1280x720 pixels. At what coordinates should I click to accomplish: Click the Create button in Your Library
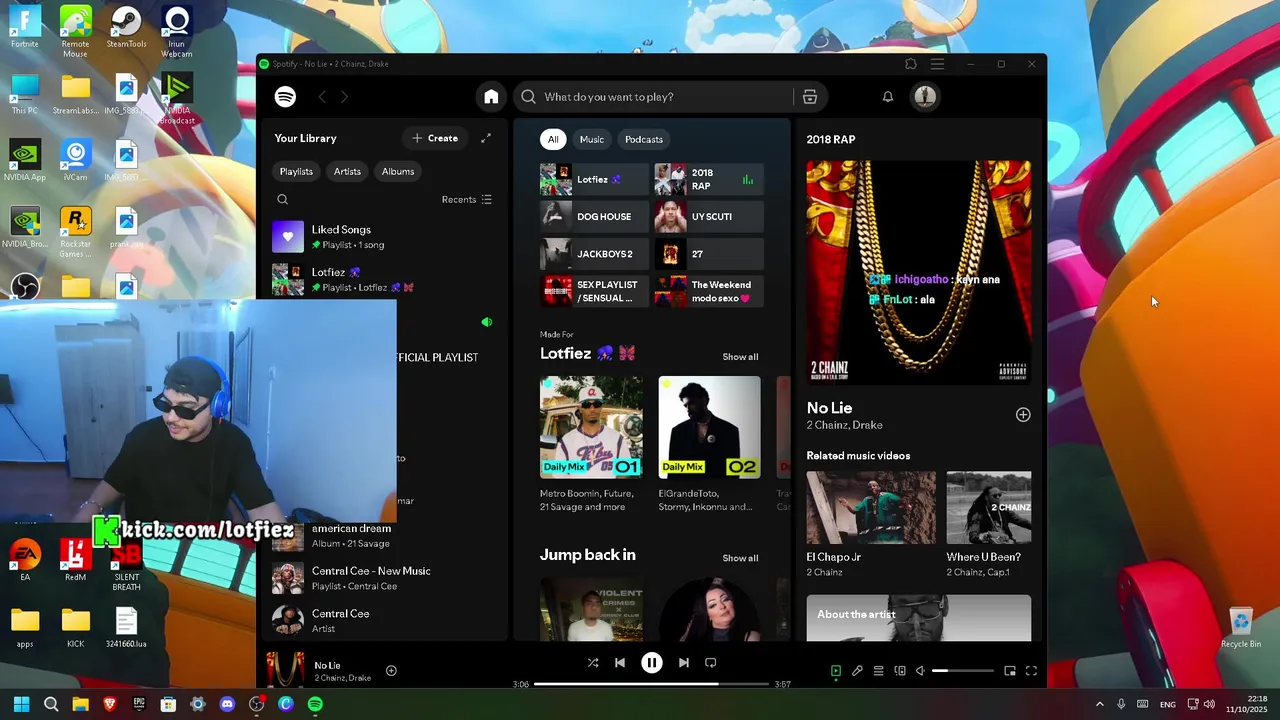(435, 138)
